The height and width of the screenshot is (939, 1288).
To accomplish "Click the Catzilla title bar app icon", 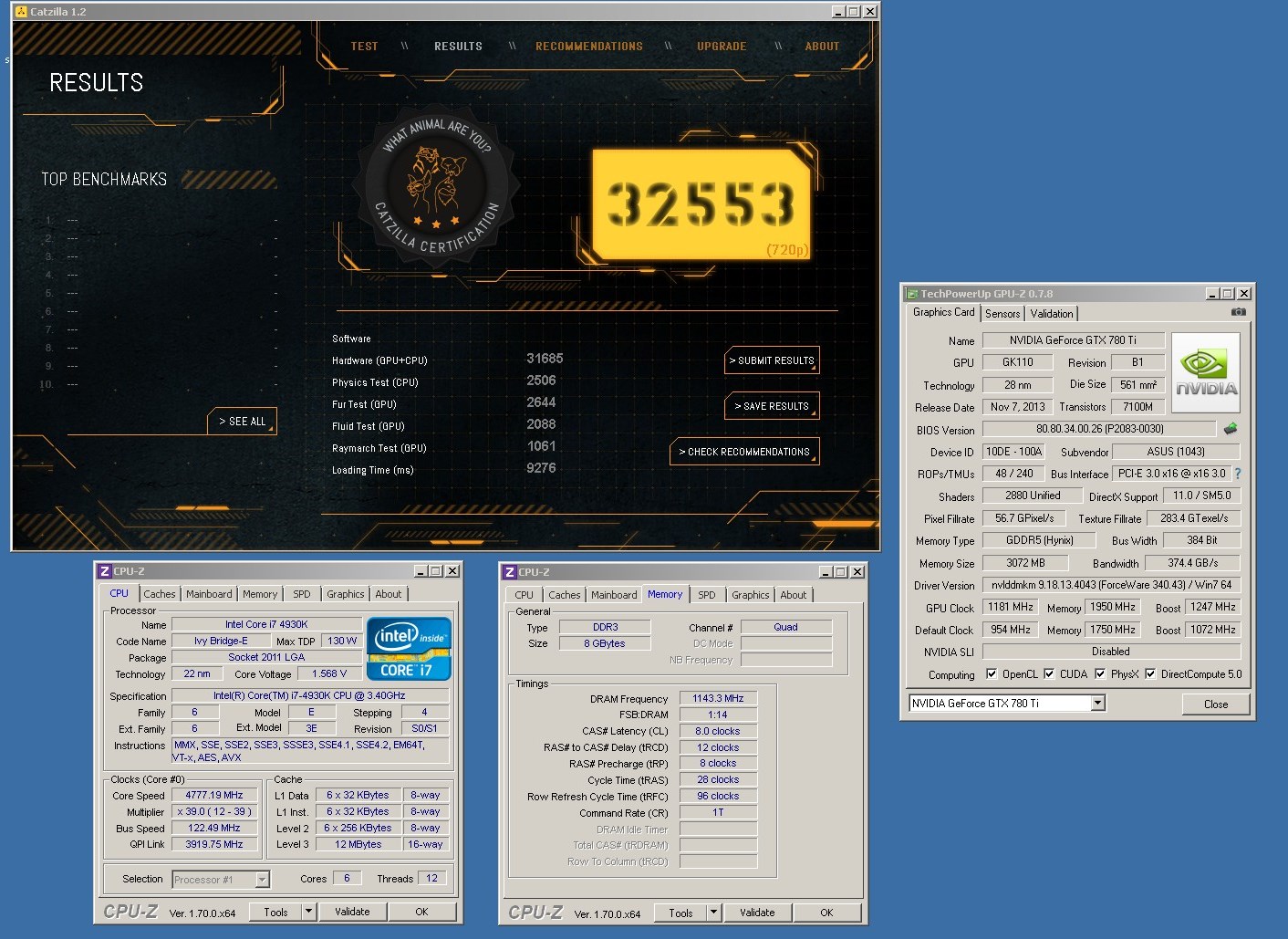I will pos(21,12).
